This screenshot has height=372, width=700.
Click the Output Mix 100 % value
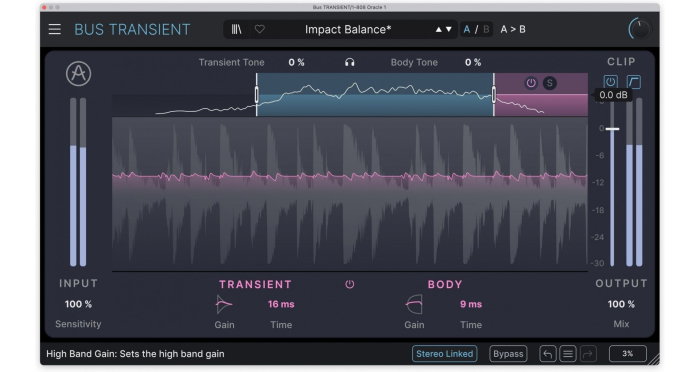point(621,304)
